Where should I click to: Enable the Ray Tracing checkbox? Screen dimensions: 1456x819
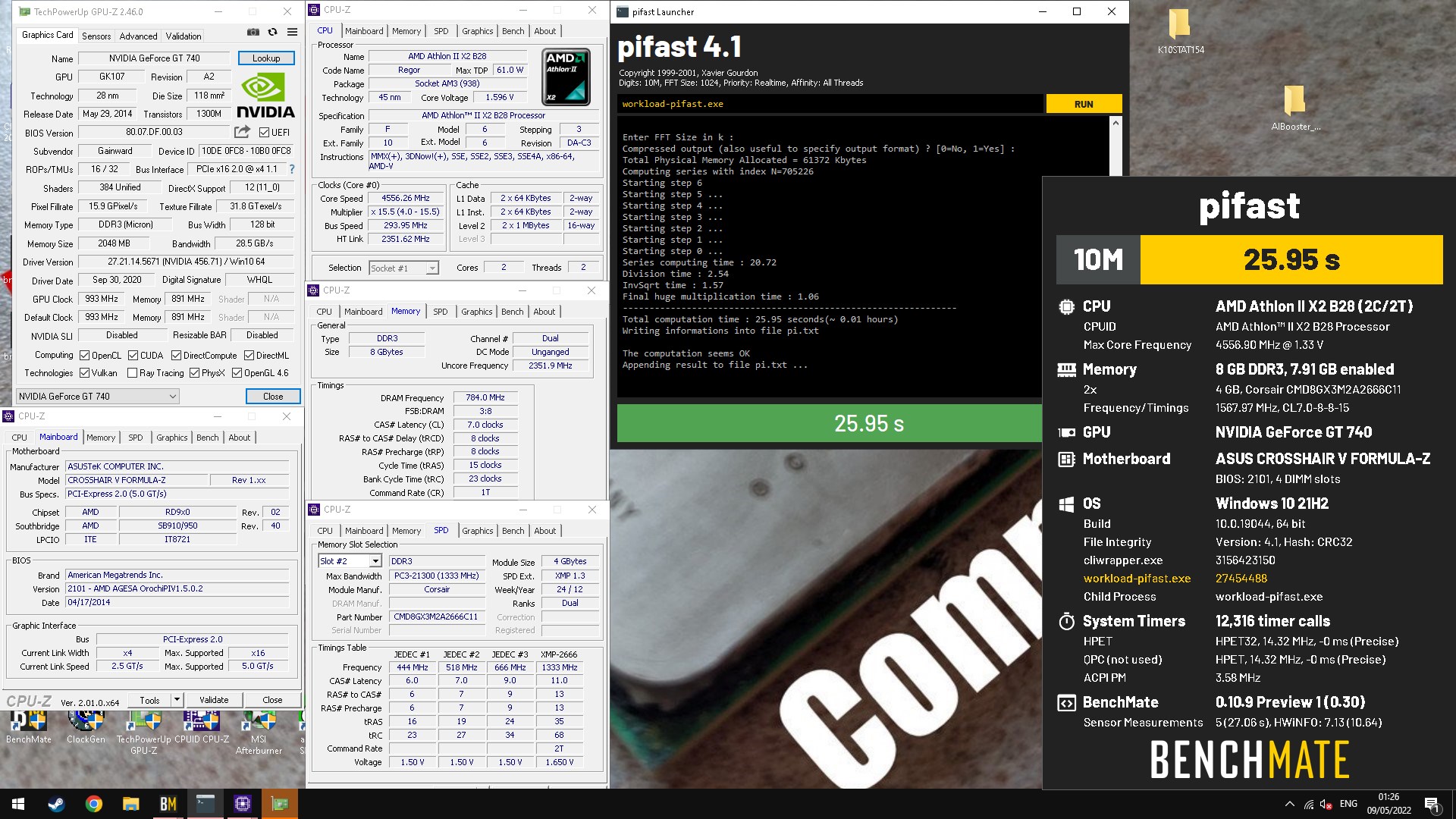tap(133, 372)
